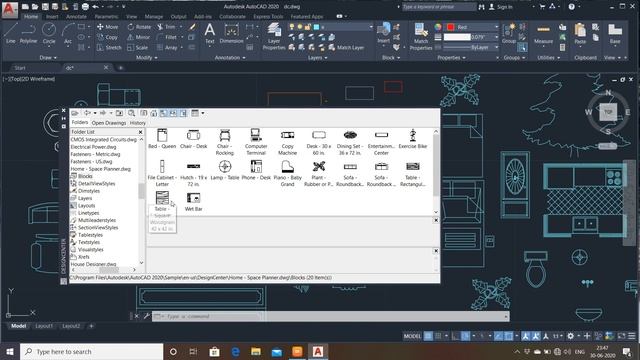Viewport: 640px width, 360px height.
Task: Select Layers item in folder tree
Action: pos(85,198)
